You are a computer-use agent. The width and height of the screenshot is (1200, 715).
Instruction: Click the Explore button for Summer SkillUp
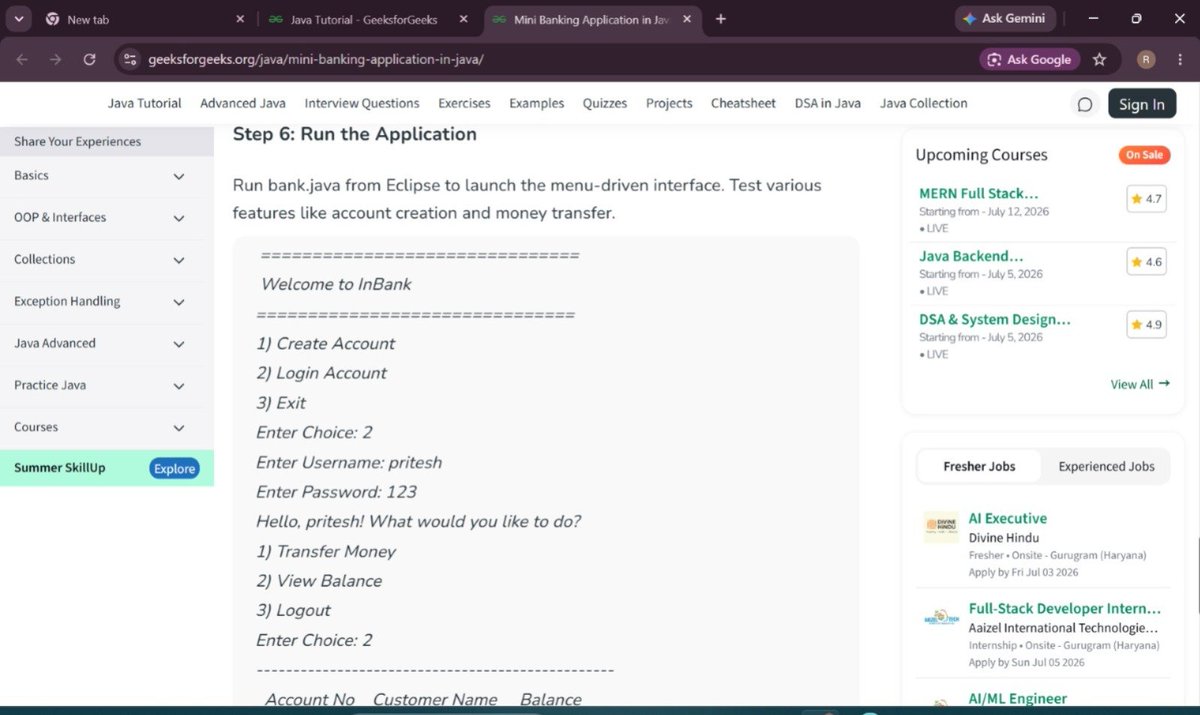(x=174, y=468)
